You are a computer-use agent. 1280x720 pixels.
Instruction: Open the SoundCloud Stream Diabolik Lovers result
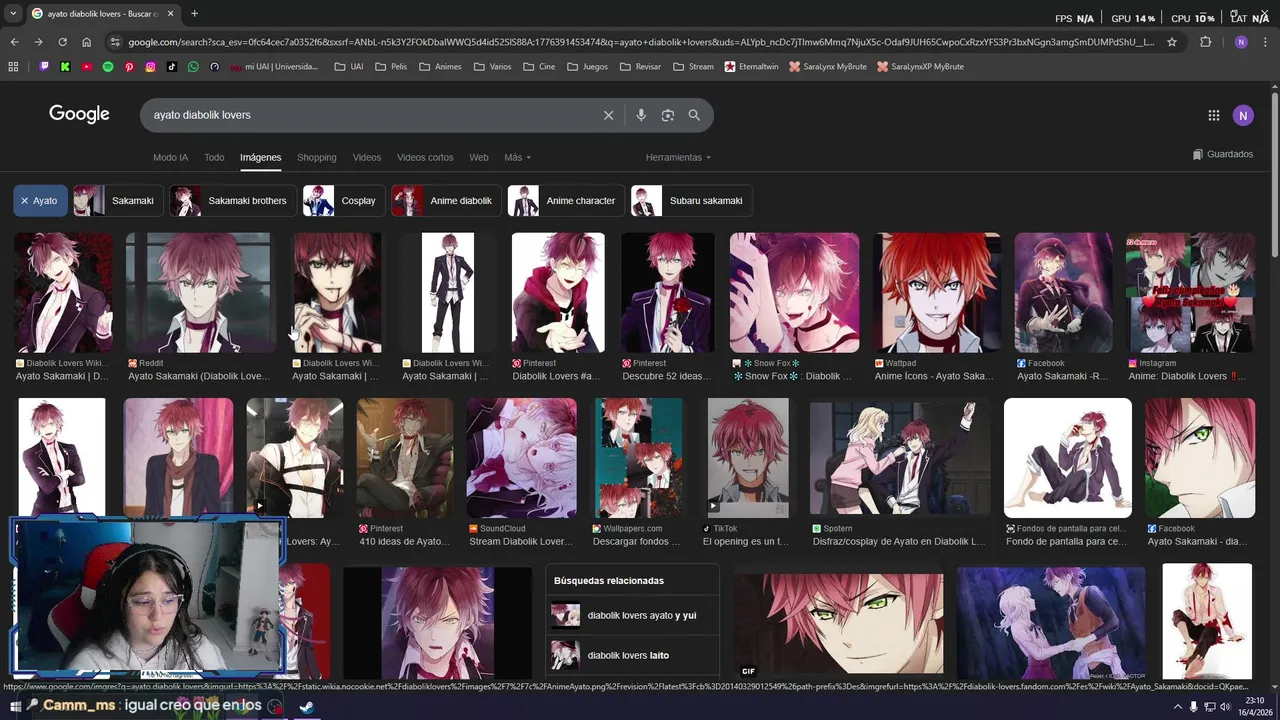(x=521, y=473)
